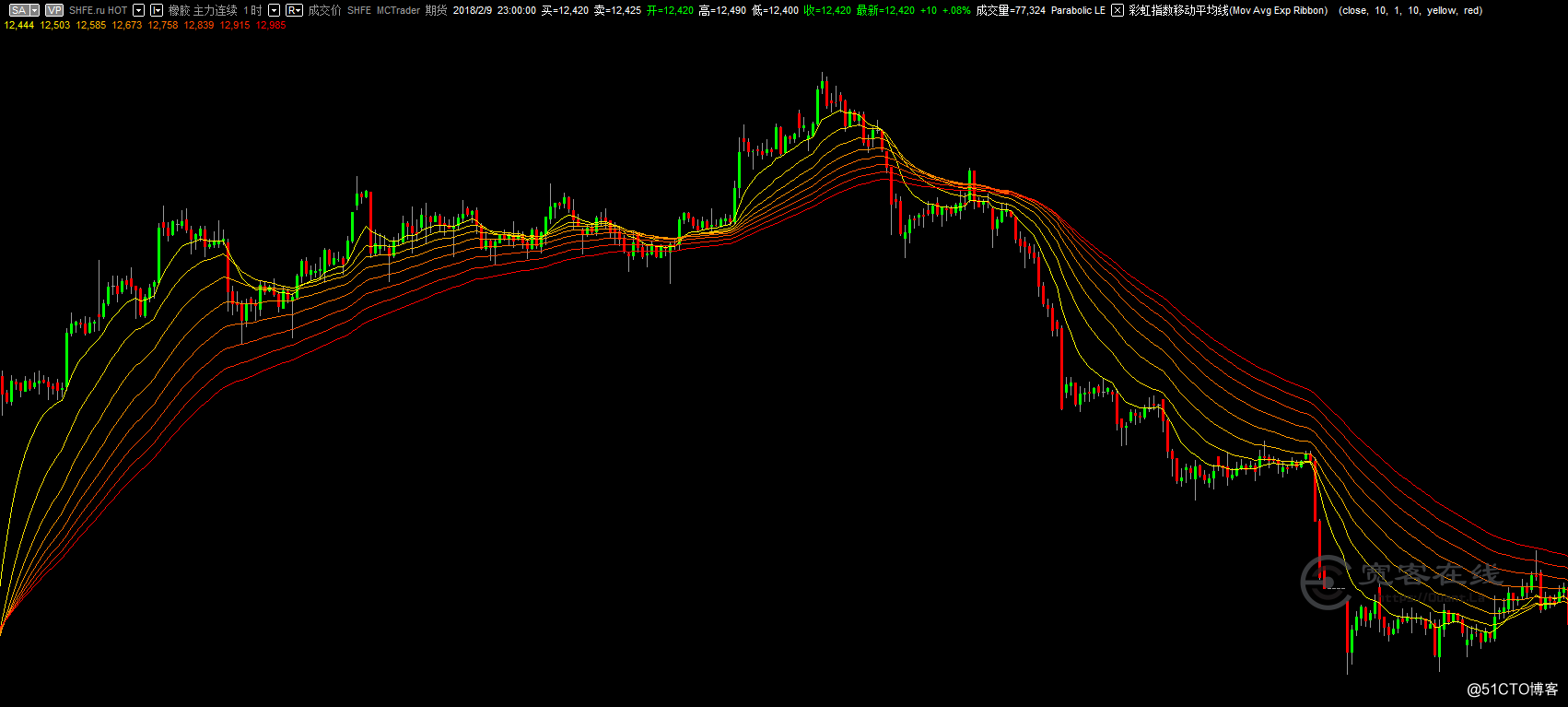Click the 高=12,490 high value

722,10
